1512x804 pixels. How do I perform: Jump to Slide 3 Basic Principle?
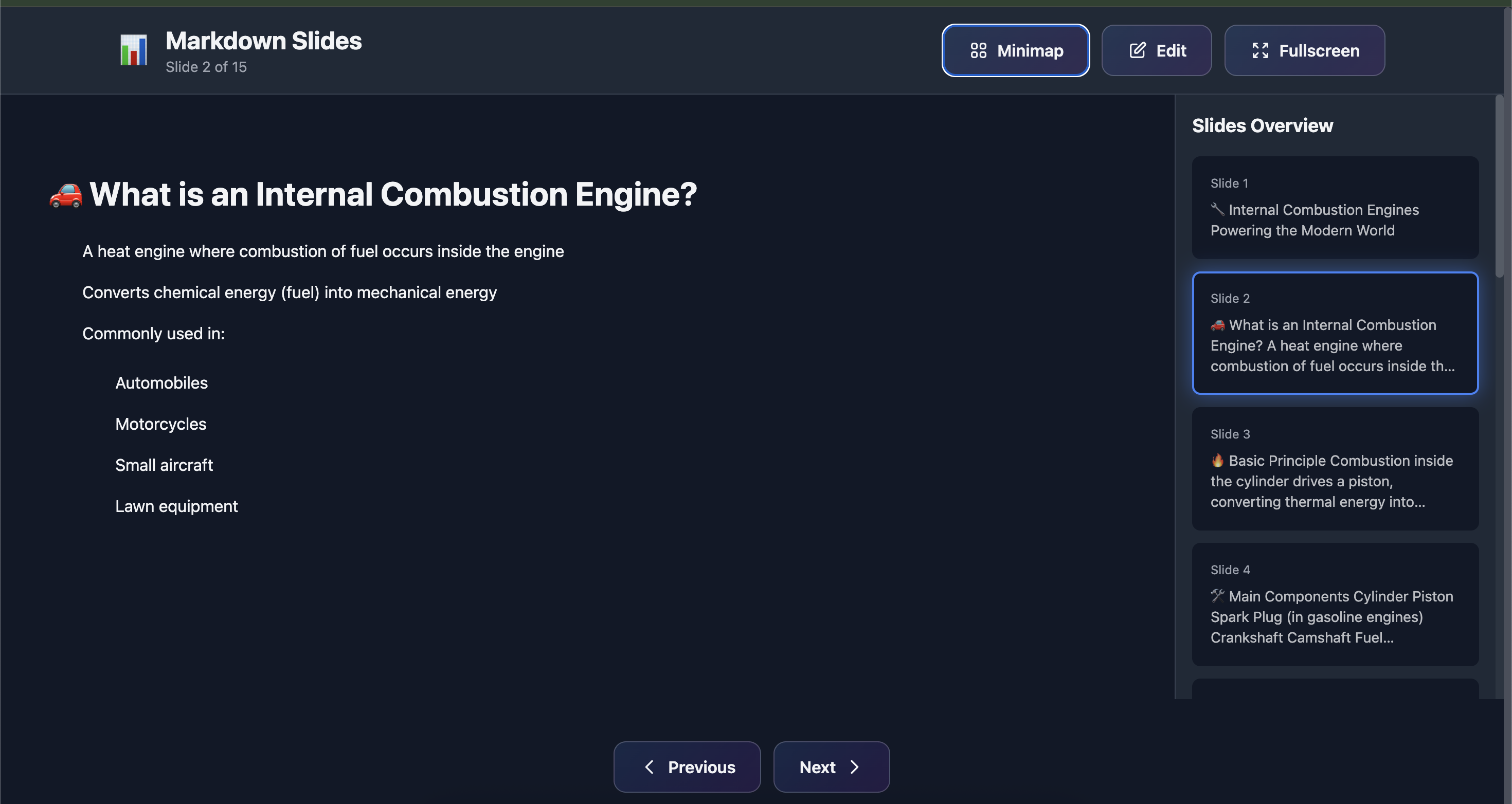pos(1335,469)
